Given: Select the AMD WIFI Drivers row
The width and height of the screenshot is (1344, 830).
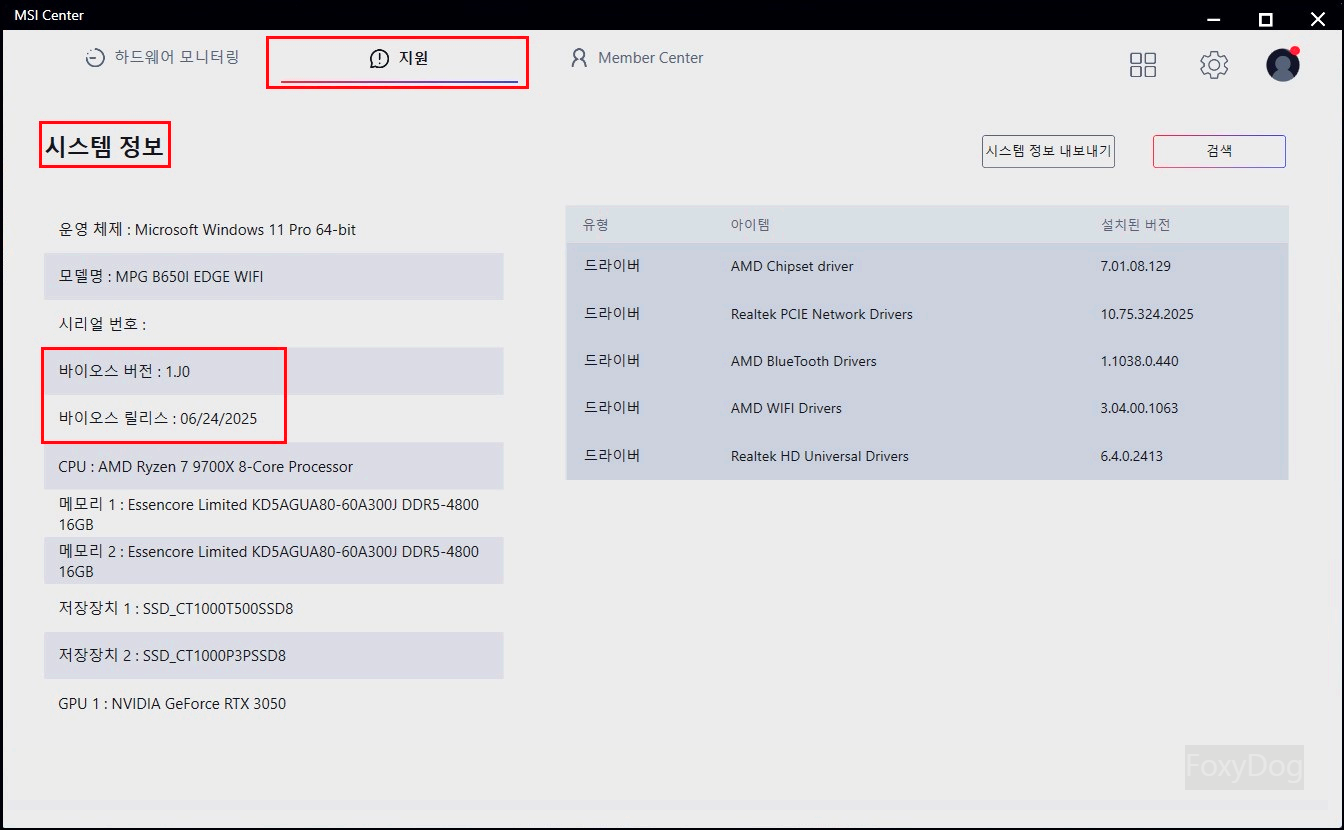Looking at the screenshot, I should (927, 408).
